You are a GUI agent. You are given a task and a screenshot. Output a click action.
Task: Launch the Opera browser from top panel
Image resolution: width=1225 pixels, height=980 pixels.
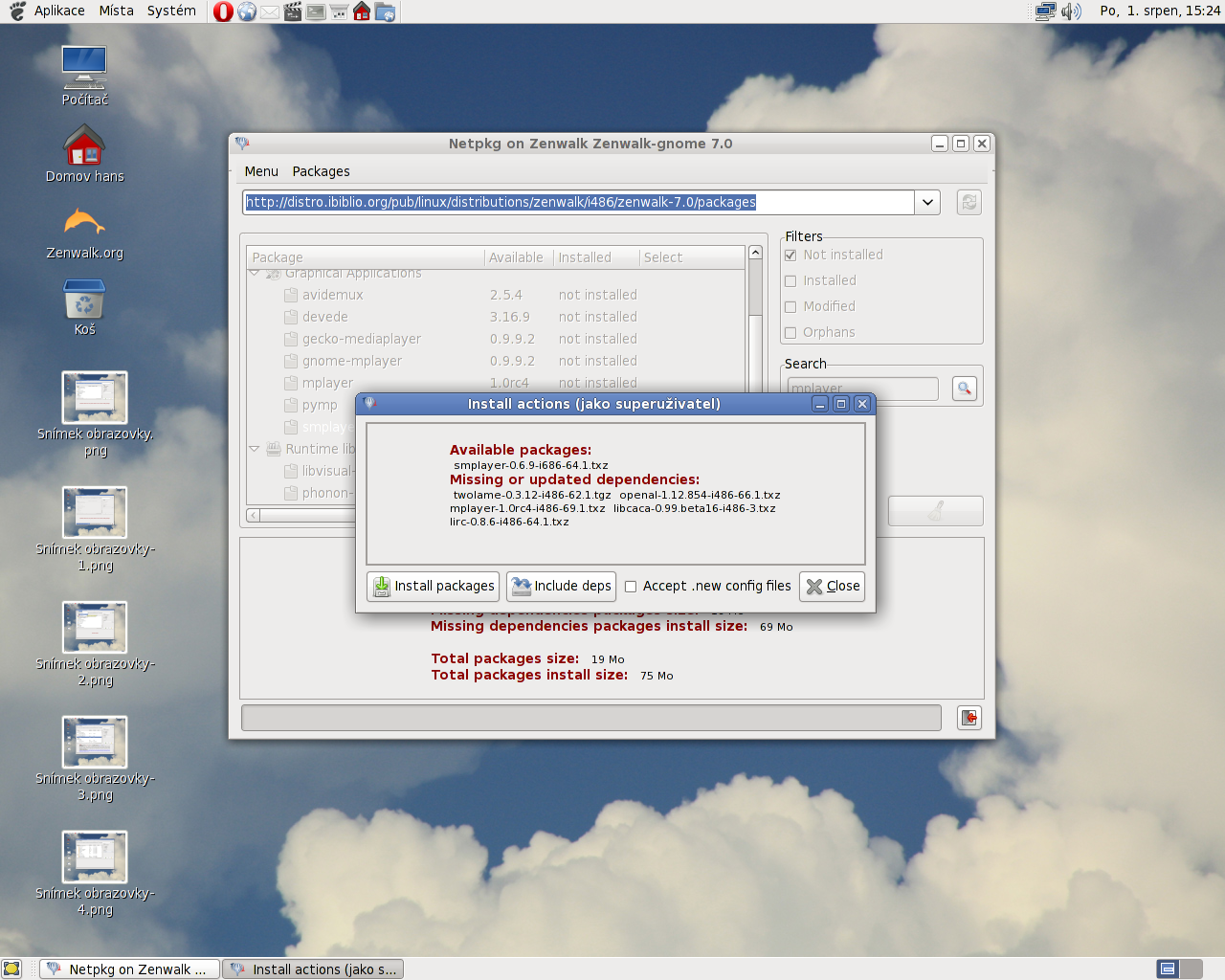223,11
